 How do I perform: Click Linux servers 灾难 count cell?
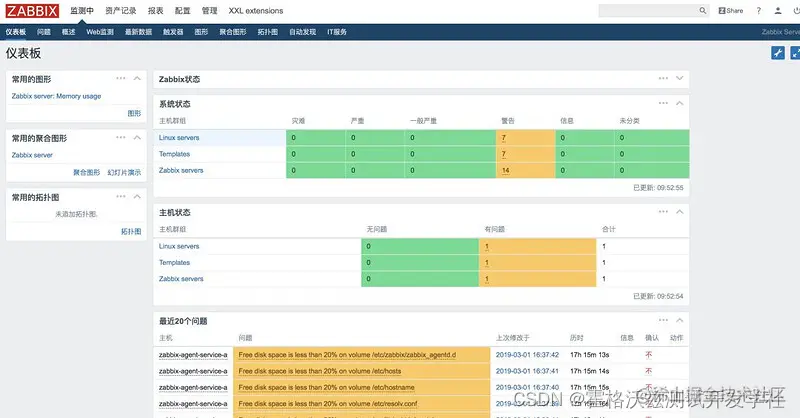pyautogui.click(x=316, y=138)
